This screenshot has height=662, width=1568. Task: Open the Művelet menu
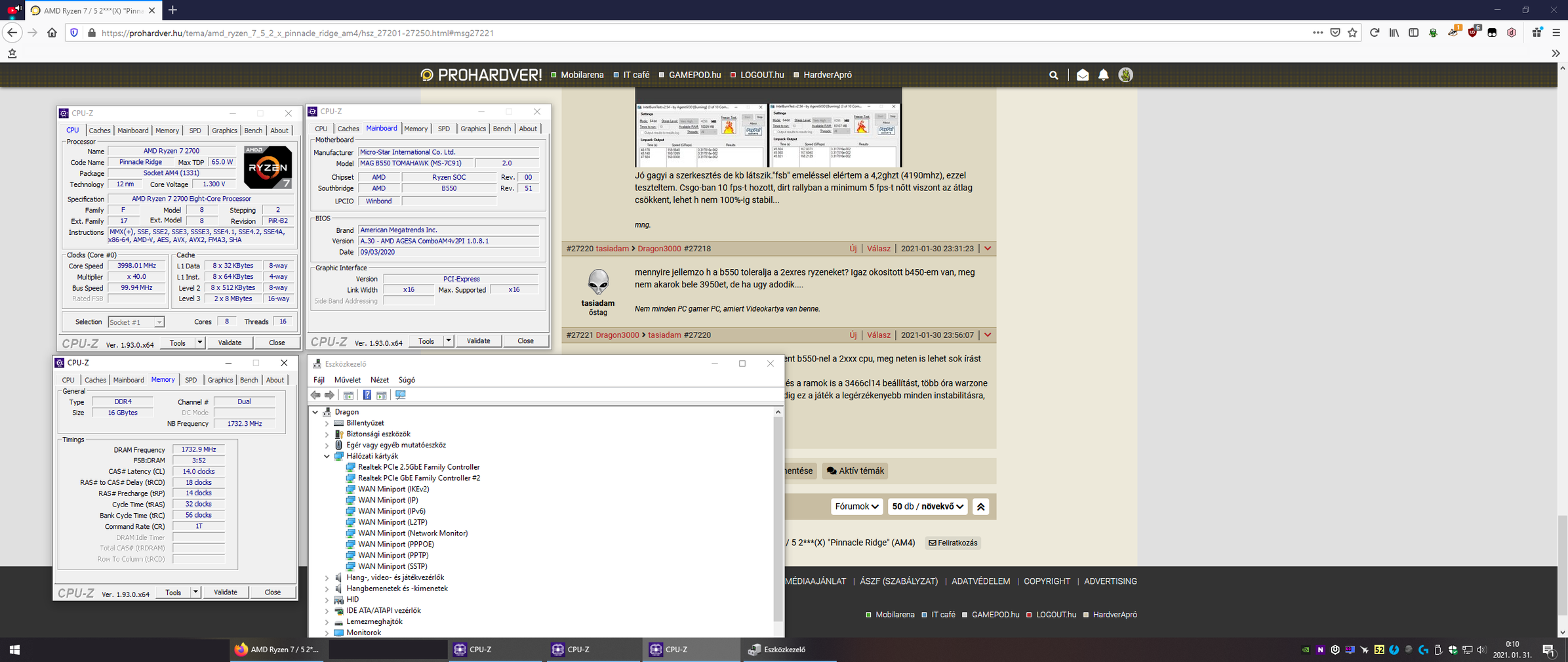[x=347, y=380]
